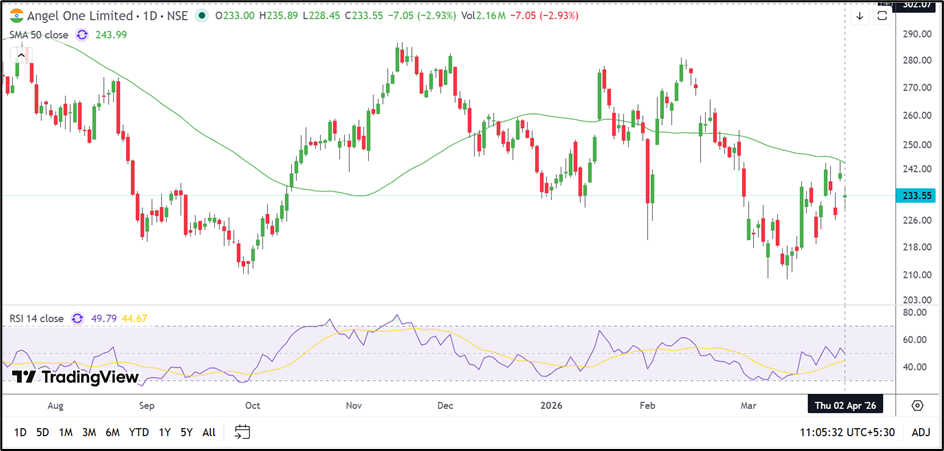The width and height of the screenshot is (944, 451).
Task: Open the go-to-date calendar icon
Action: click(x=242, y=432)
